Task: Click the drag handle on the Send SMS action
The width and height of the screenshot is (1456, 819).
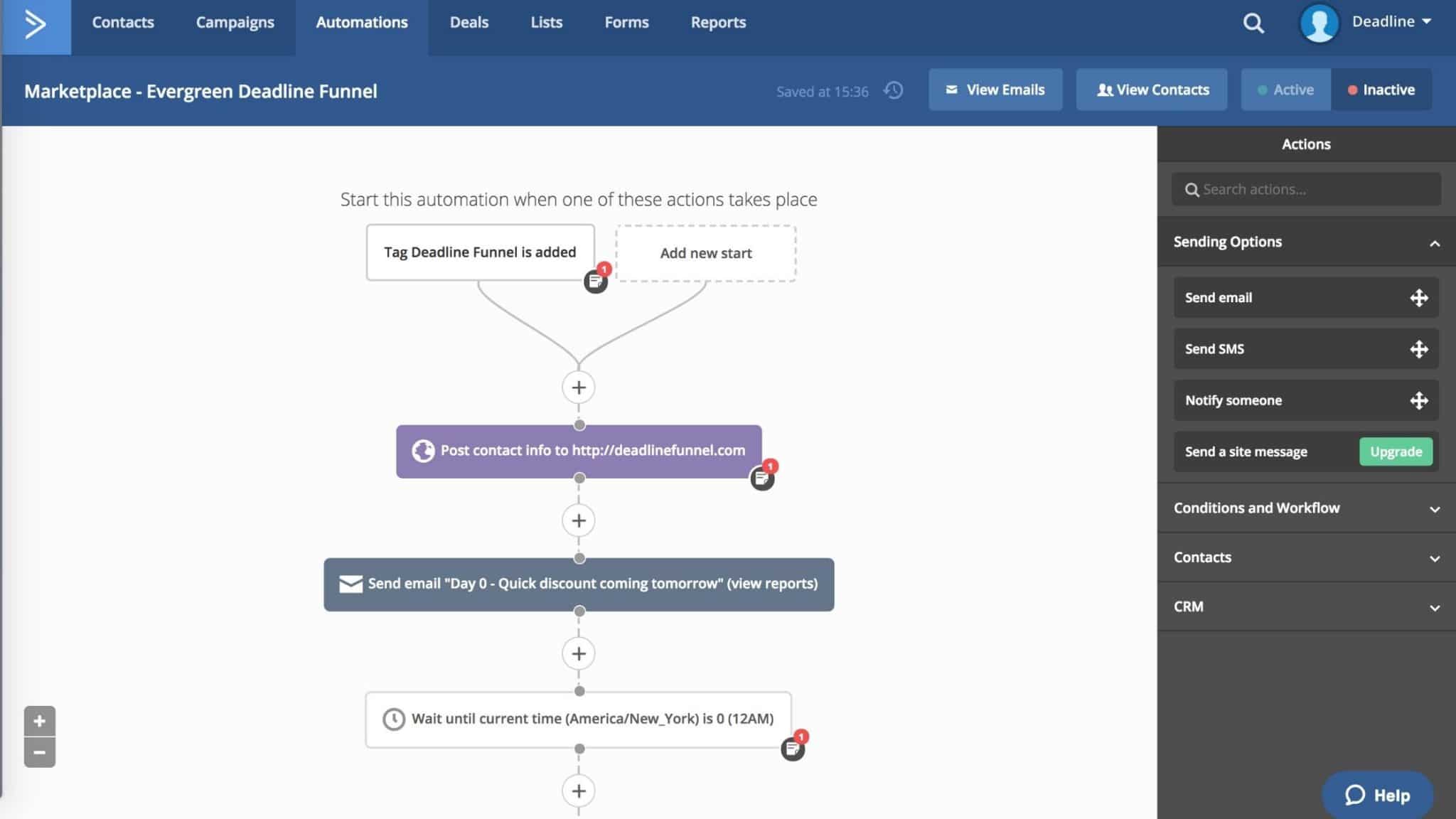Action: [1419, 349]
